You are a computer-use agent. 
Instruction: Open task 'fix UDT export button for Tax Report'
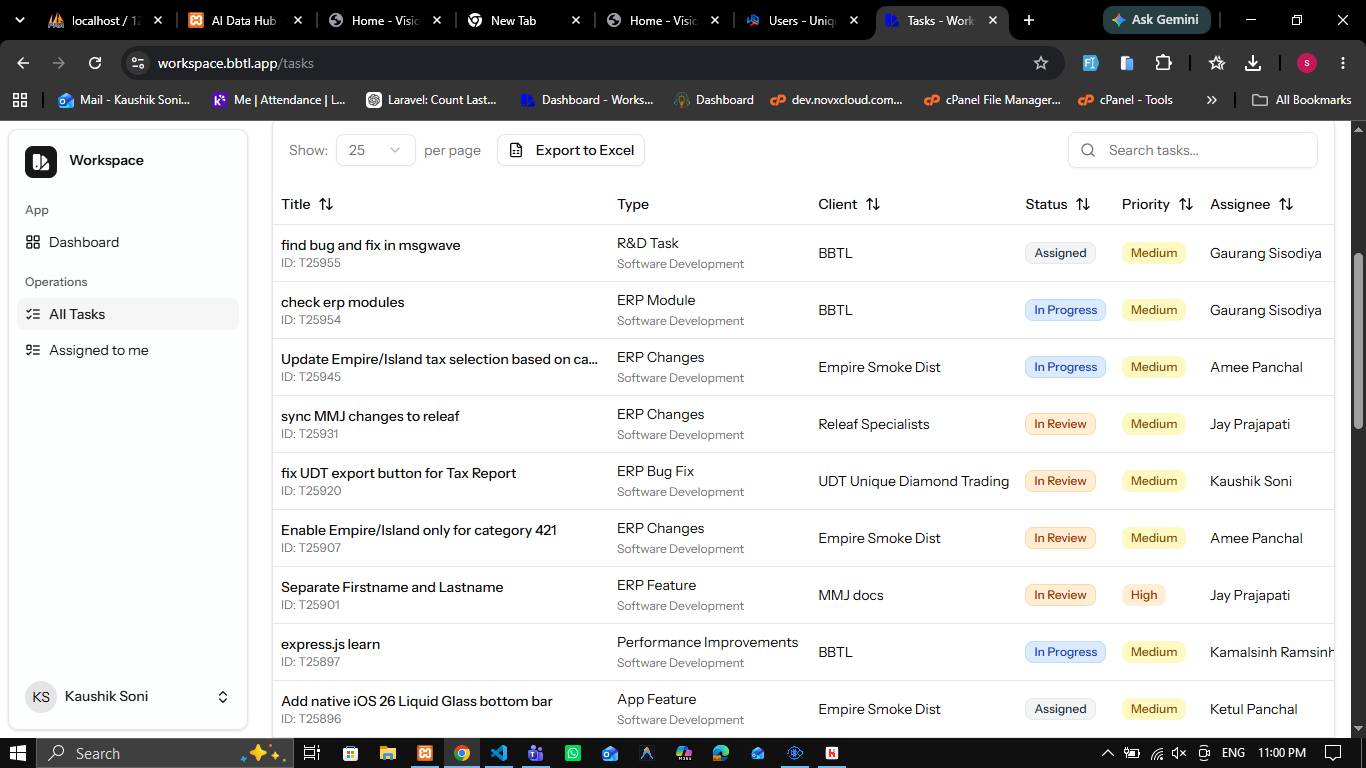[x=398, y=473]
